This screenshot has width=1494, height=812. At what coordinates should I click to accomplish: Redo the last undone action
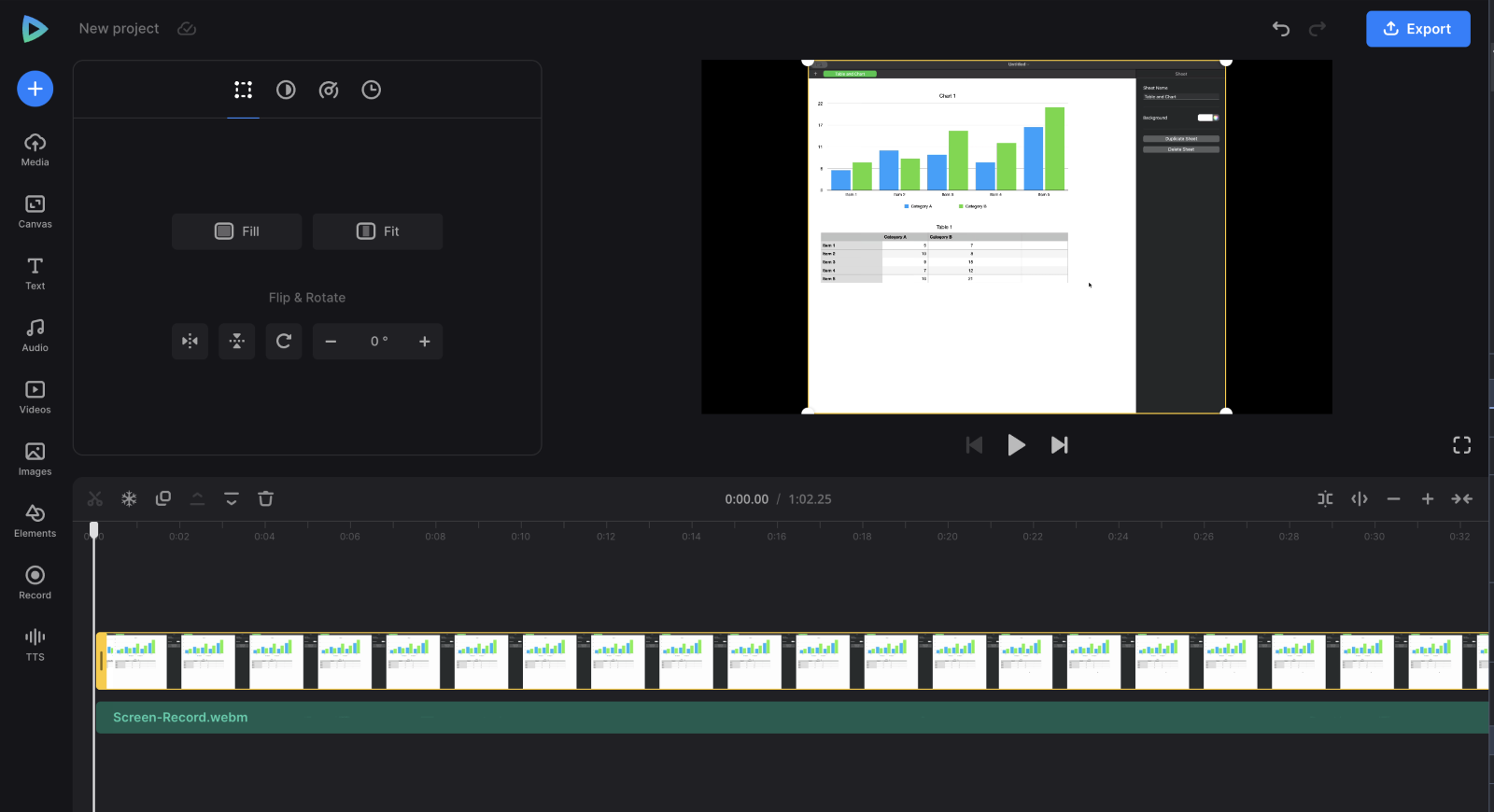[x=1317, y=29]
